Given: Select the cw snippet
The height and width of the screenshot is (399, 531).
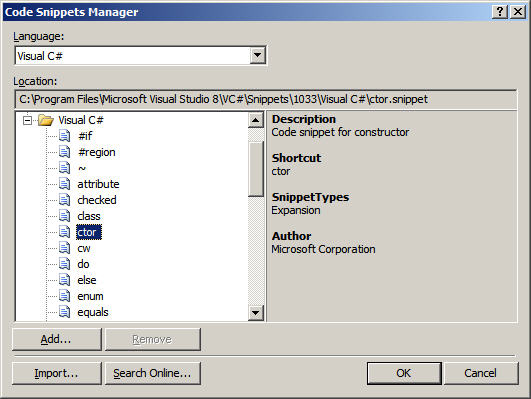Looking at the screenshot, I should (x=84, y=248).
